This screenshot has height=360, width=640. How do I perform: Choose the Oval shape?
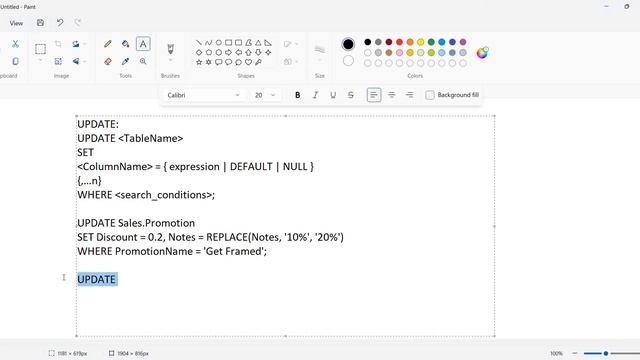coord(219,42)
